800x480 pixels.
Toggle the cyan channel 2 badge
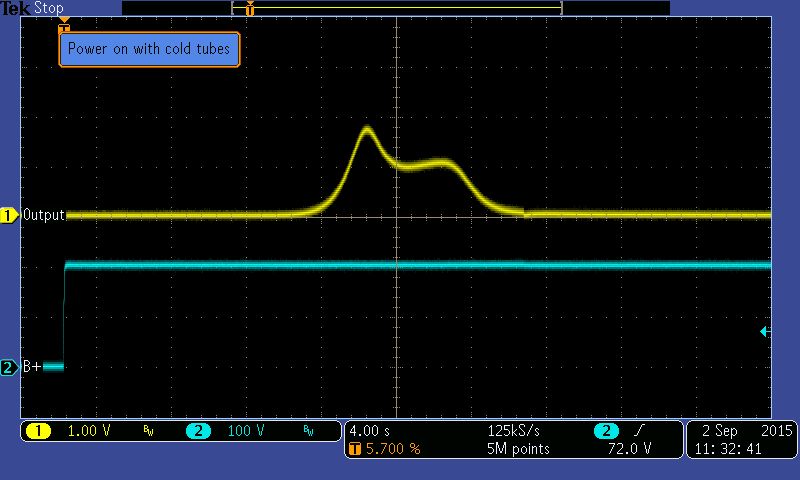pos(197,431)
